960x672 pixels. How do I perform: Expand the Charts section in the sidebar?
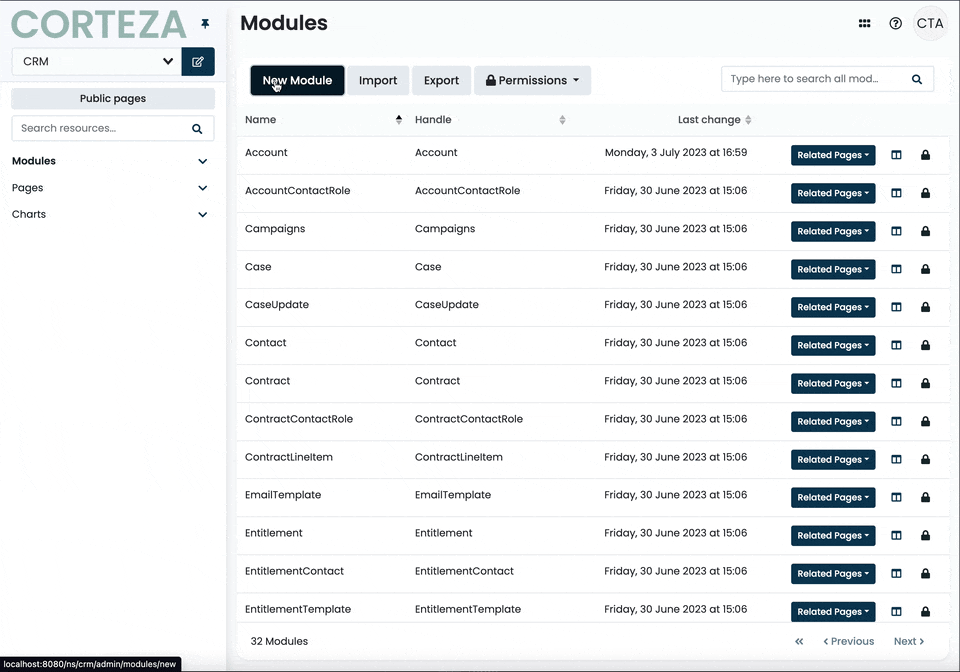click(x=112, y=214)
